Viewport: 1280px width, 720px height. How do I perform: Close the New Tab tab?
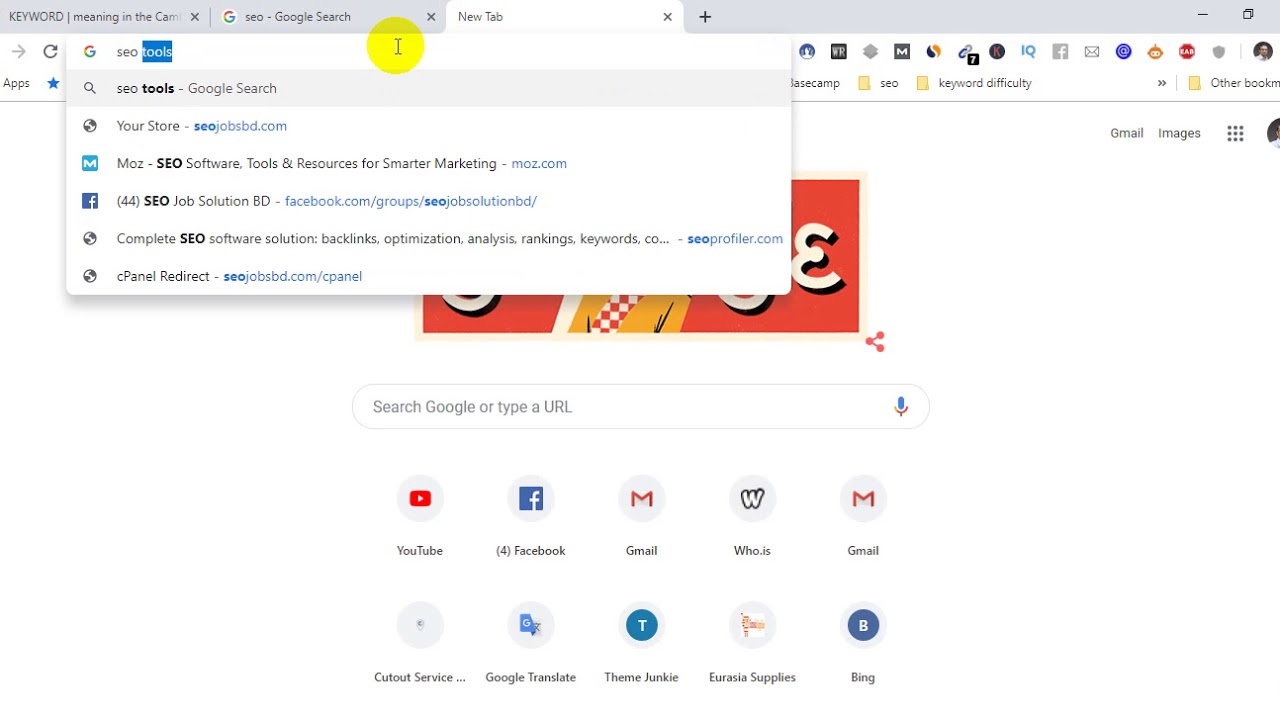pyautogui.click(x=667, y=17)
